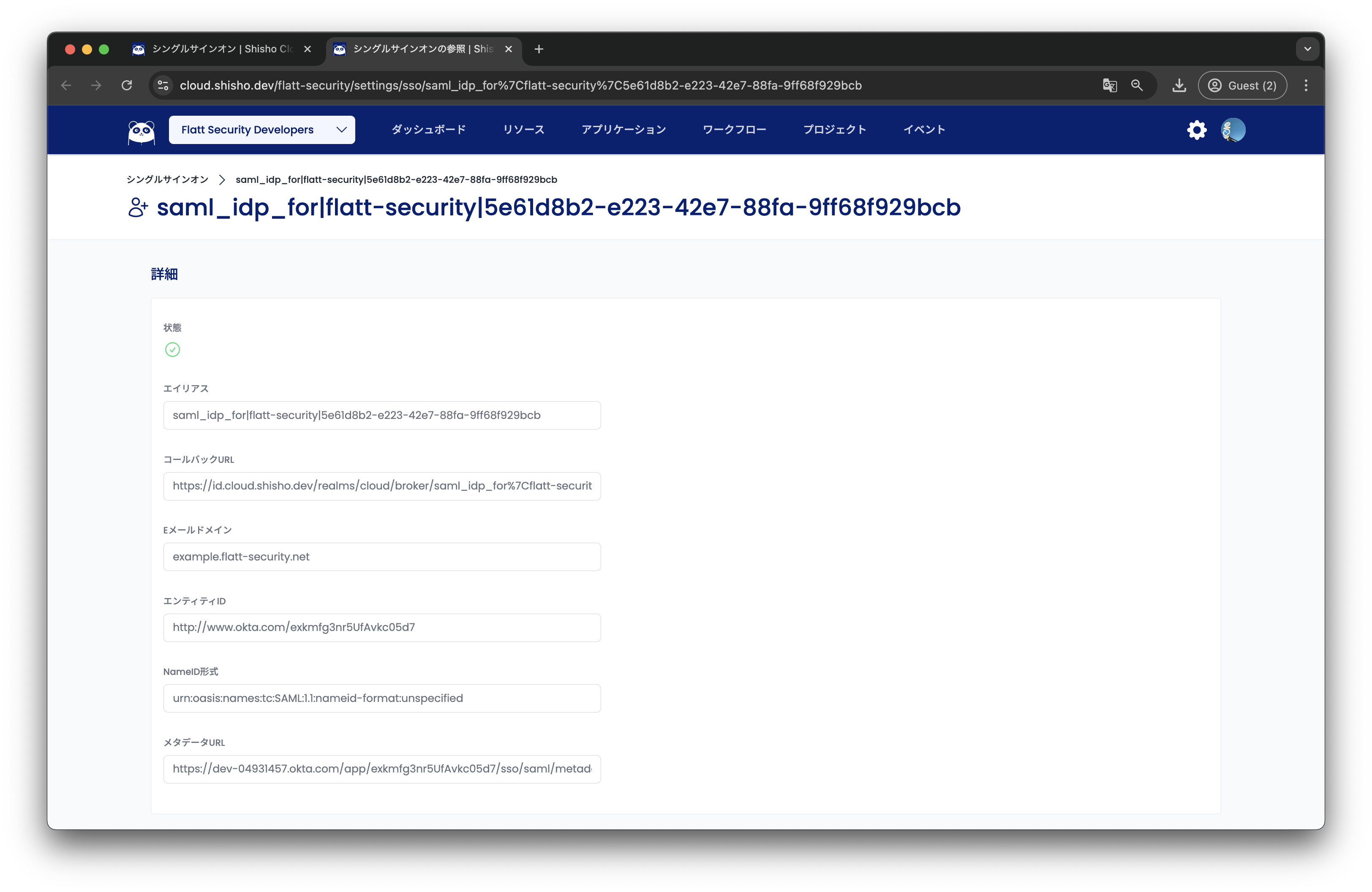Open the settings gear icon

point(1196,130)
